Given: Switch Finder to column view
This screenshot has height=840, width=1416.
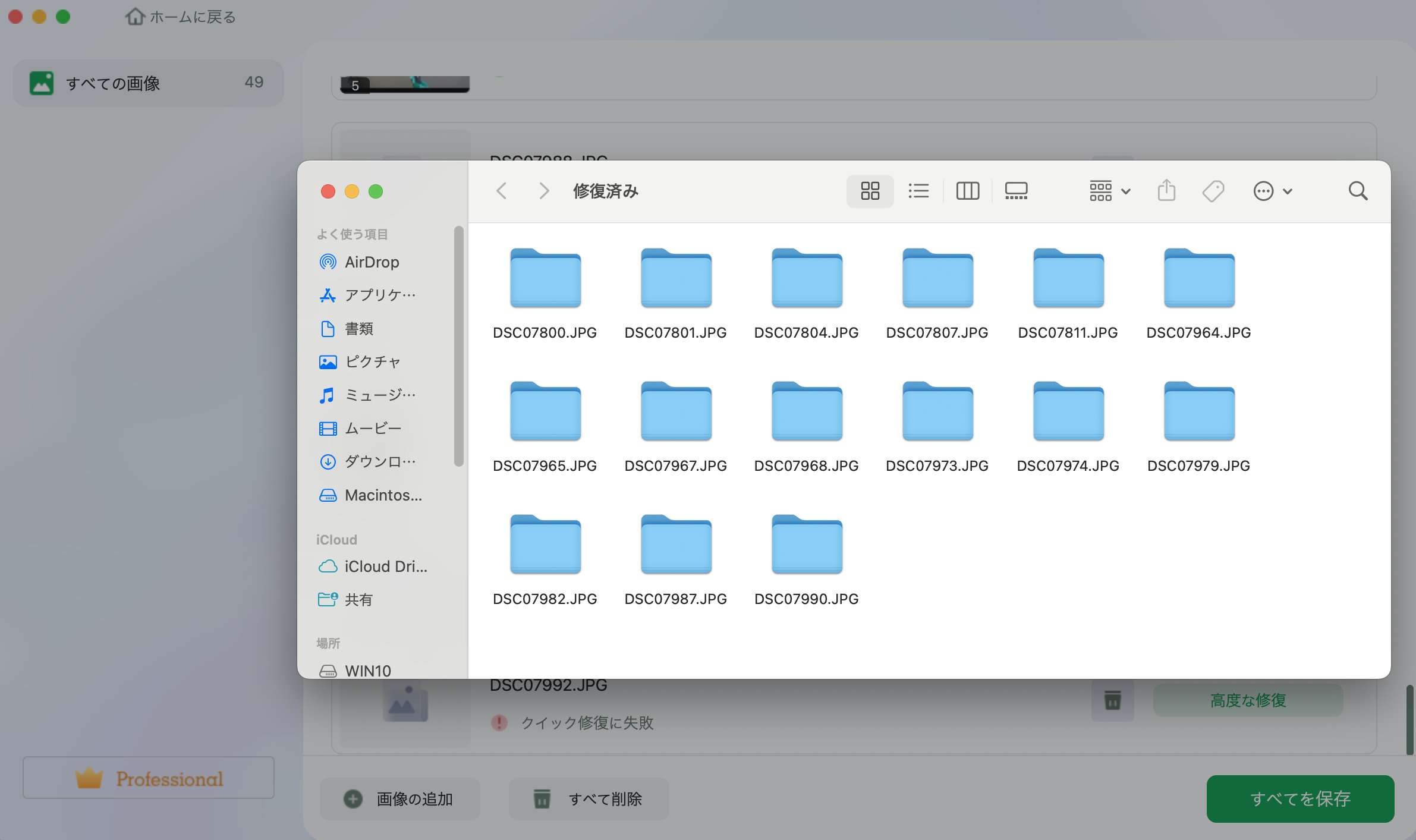Looking at the screenshot, I should tap(967, 191).
